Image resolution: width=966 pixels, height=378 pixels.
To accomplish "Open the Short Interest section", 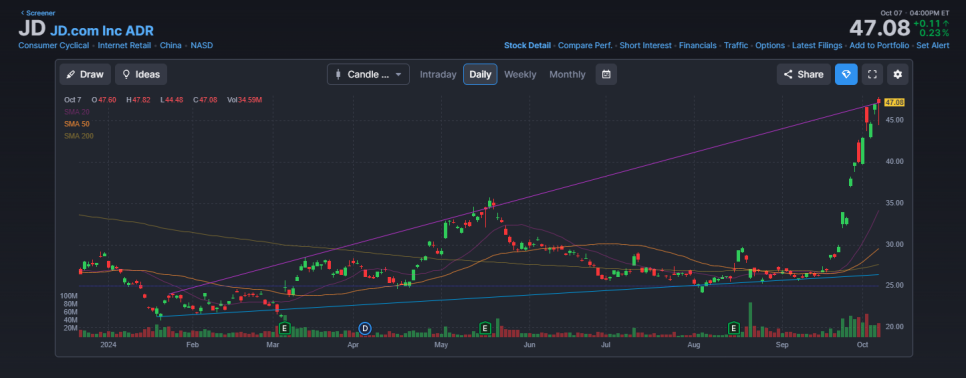I will click(646, 46).
